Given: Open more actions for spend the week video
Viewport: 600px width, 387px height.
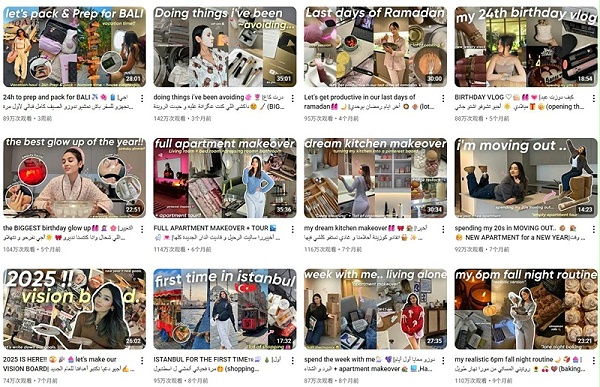Looking at the screenshot, I should pyautogui.click(x=443, y=361).
